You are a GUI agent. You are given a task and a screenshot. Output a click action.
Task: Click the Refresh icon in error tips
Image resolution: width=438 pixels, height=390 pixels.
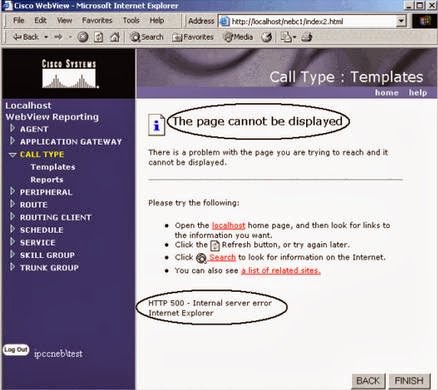pos(215,246)
